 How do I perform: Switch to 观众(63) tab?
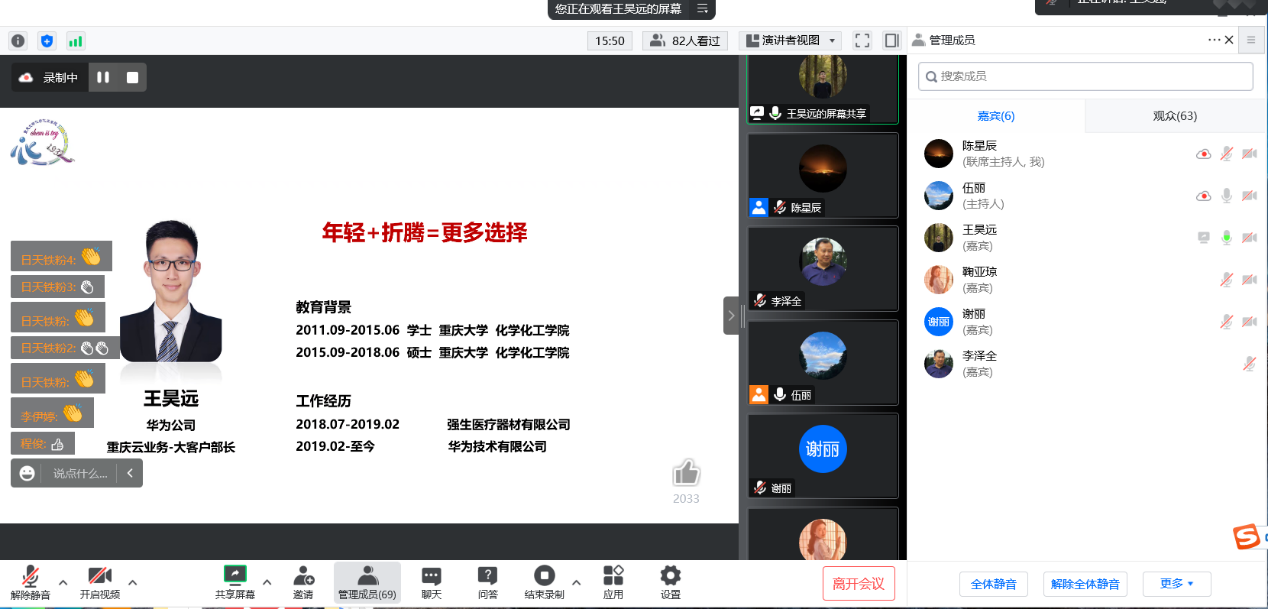coord(1174,116)
